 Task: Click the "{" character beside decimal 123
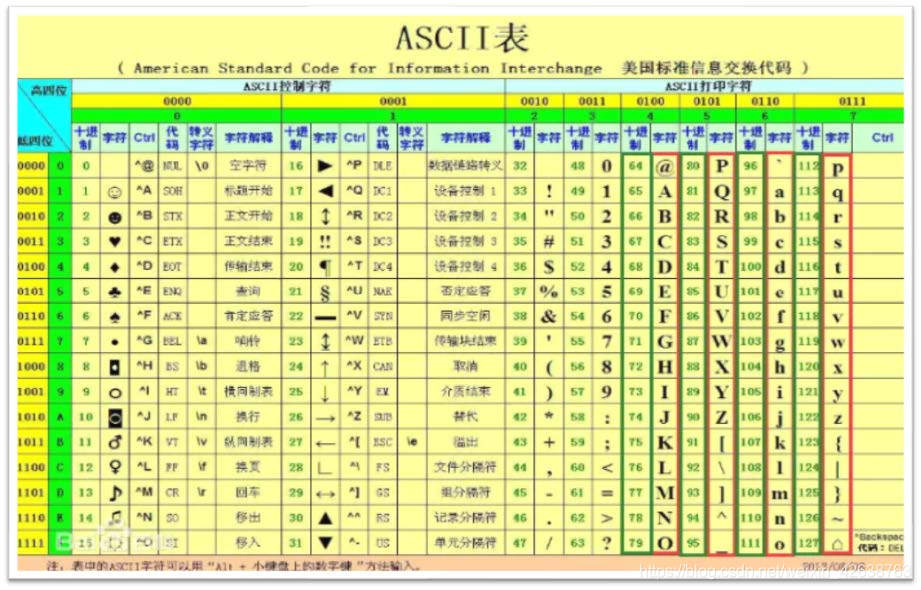838,442
